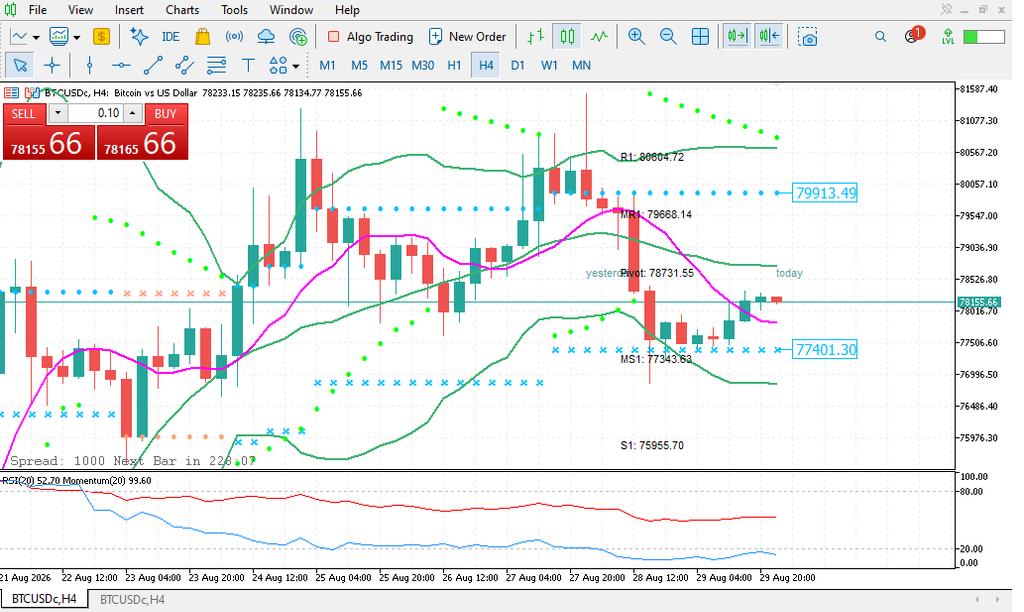The height and width of the screenshot is (612, 1024).
Task: Open the File menu
Action: 38,10
